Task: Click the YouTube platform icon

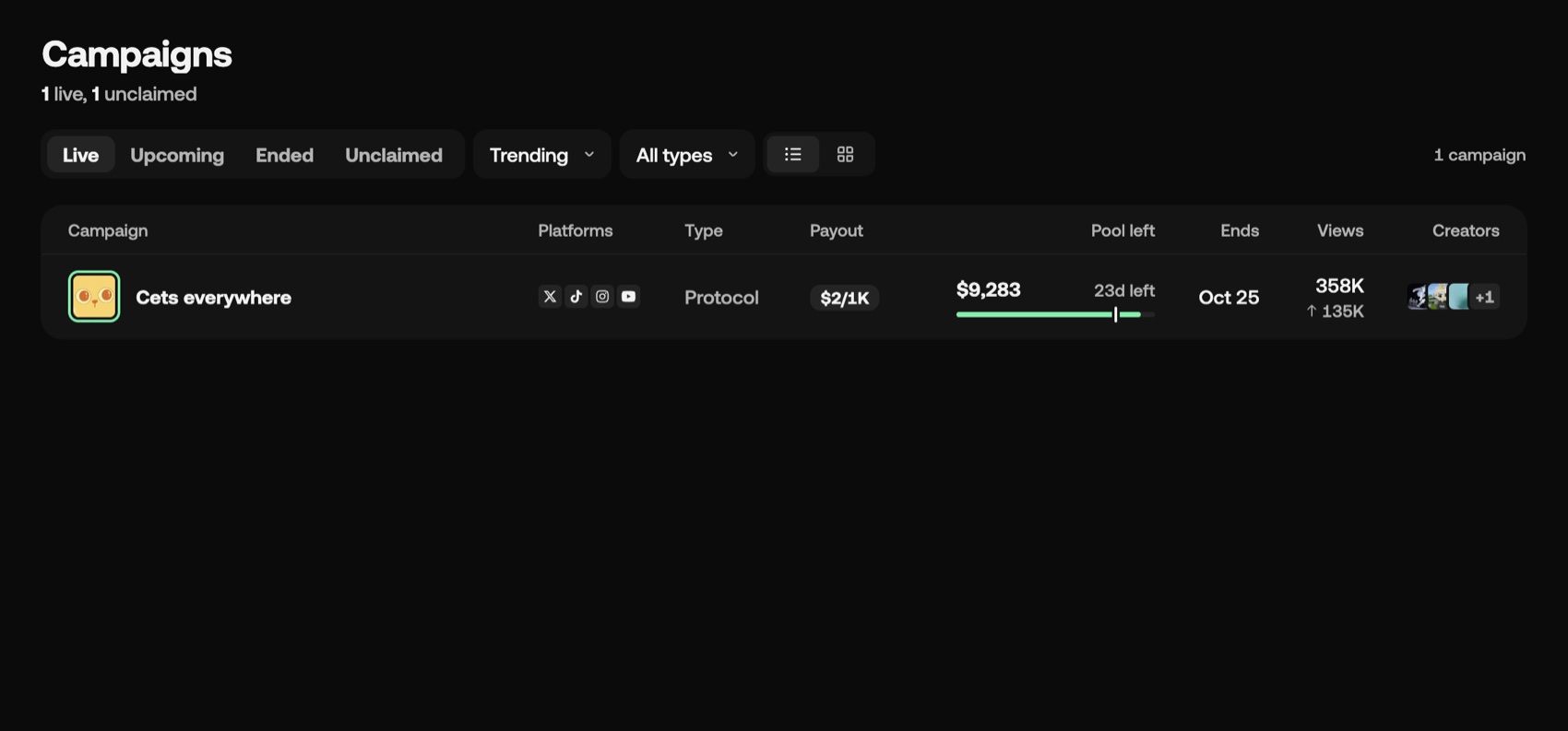Action: [628, 296]
